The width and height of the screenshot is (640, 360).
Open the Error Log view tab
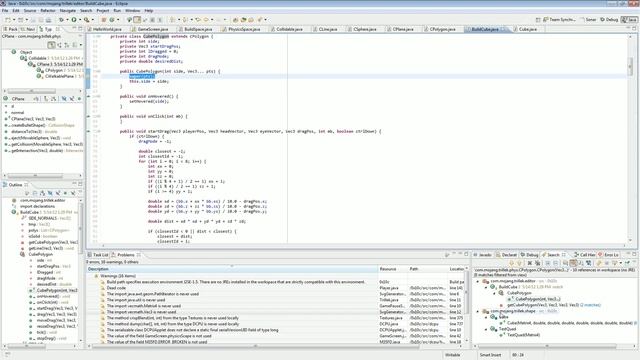[x=609, y=255]
